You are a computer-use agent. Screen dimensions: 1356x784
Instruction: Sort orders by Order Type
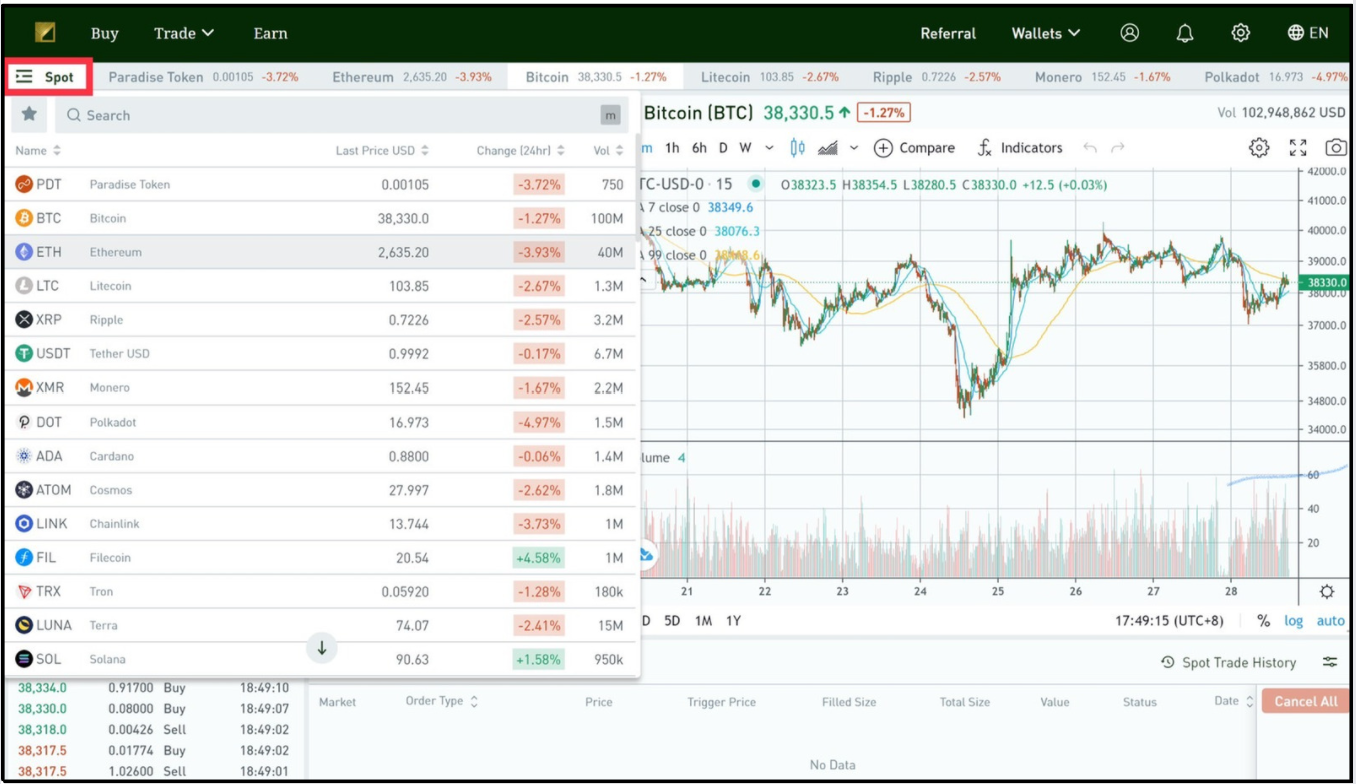point(442,701)
